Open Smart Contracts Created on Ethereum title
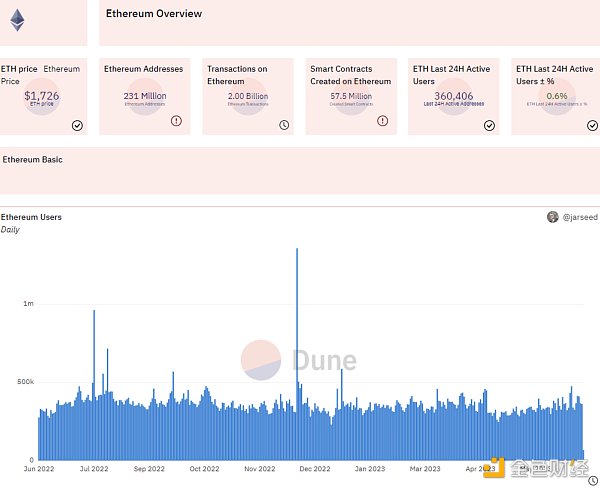The image size is (600, 489). click(350, 75)
